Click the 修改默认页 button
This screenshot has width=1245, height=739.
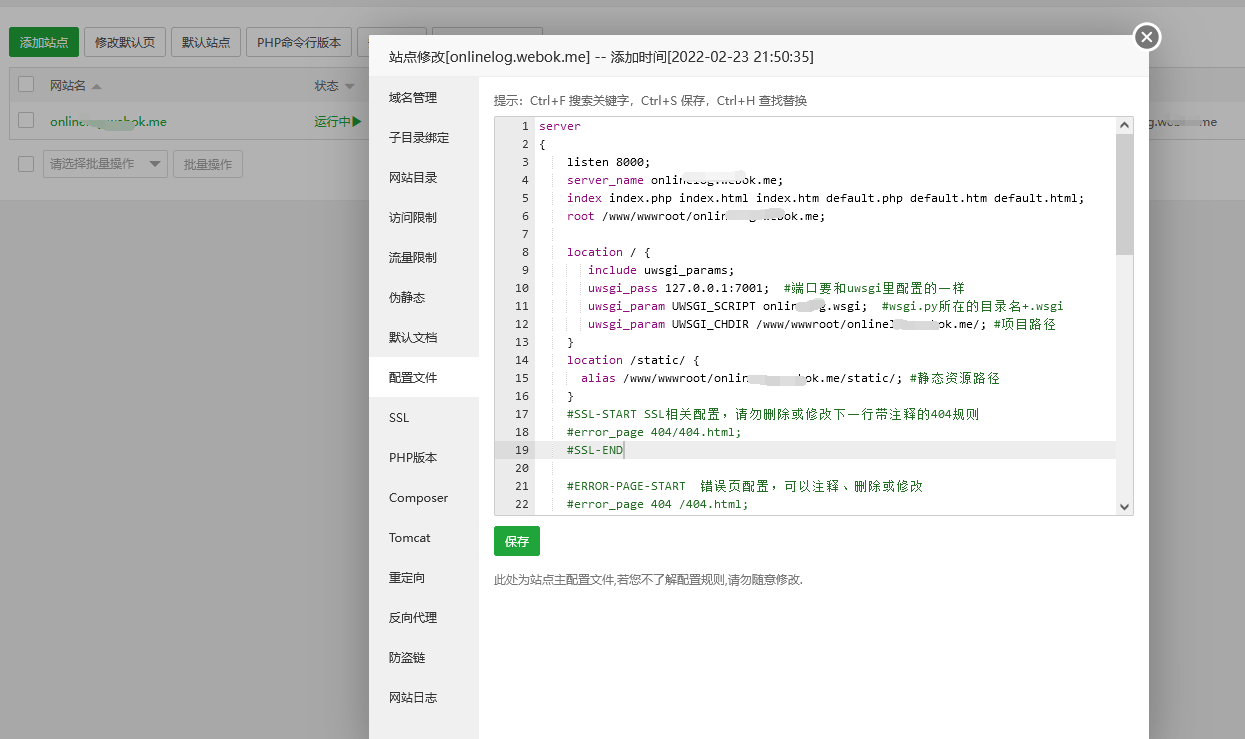tap(125, 43)
